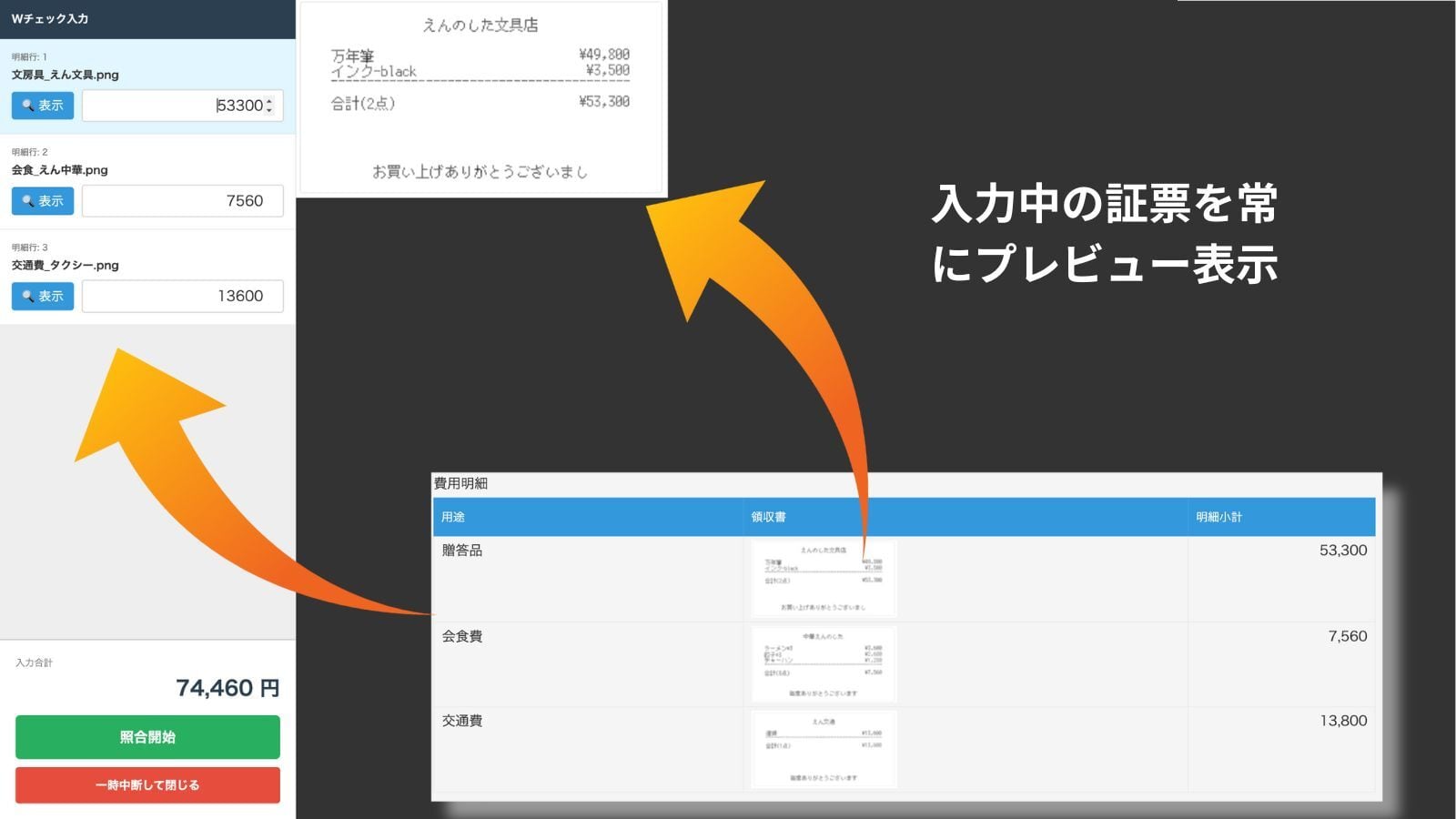This screenshot has width=1456, height=819.
Task: Click the 13,800 subtotal in the 交通費 row
Action: (1343, 721)
